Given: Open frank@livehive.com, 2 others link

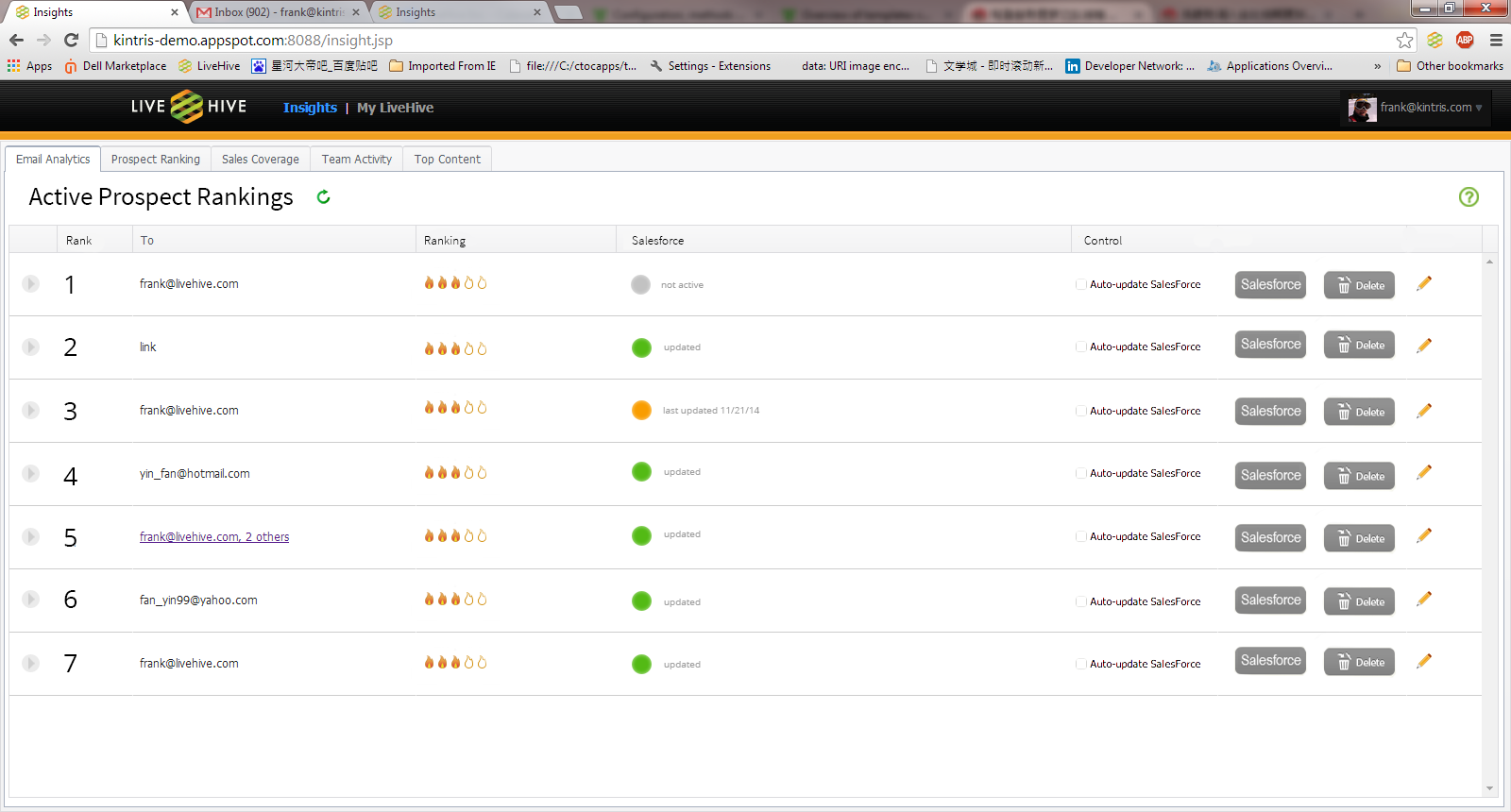Looking at the screenshot, I should pyautogui.click(x=214, y=536).
